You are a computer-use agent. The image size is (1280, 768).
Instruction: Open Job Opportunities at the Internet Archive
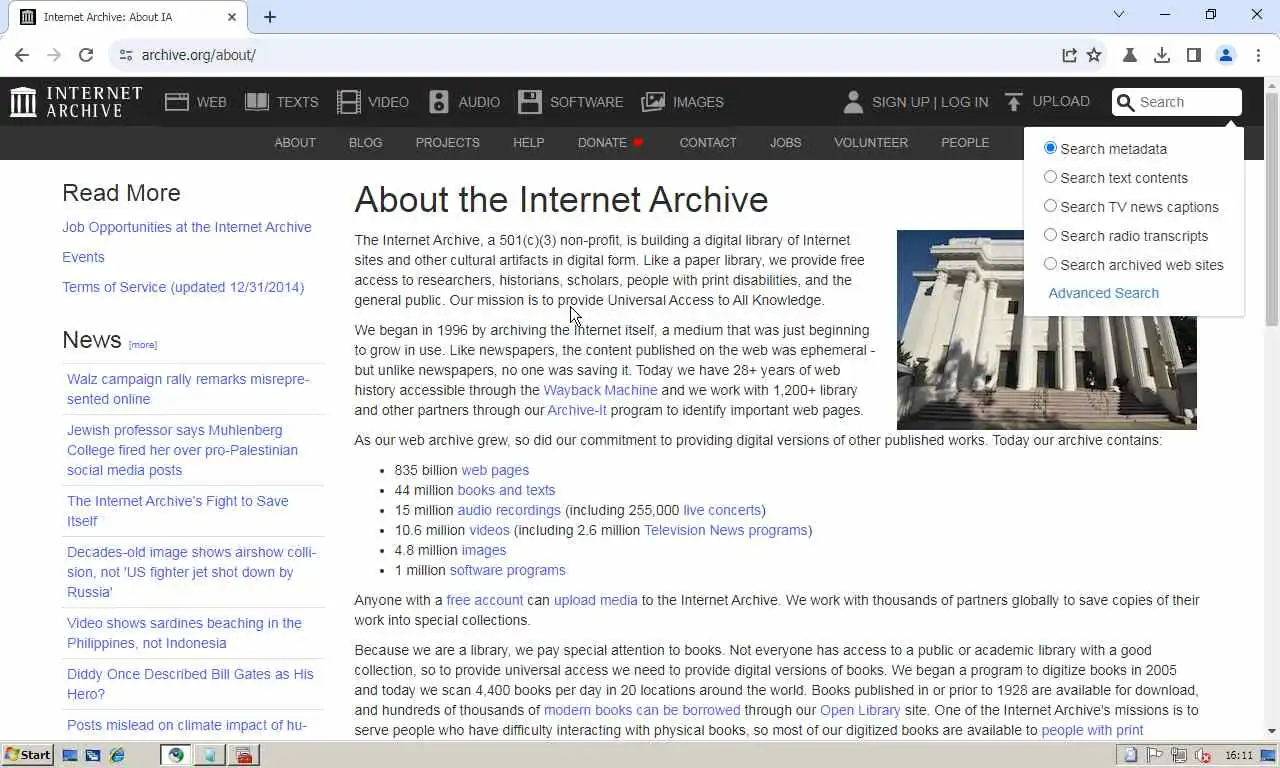click(x=187, y=227)
